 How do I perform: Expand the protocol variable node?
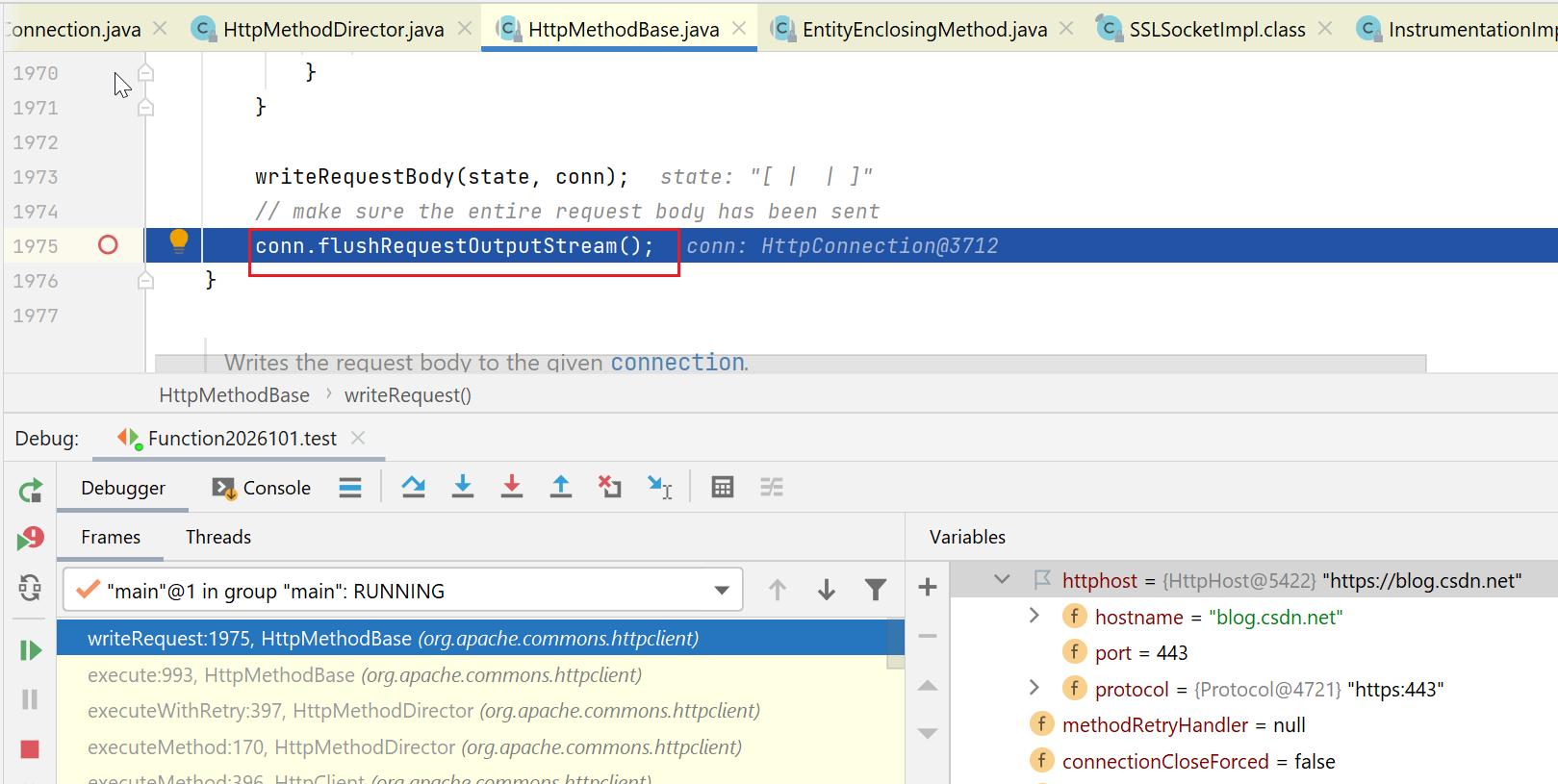coord(1034,688)
